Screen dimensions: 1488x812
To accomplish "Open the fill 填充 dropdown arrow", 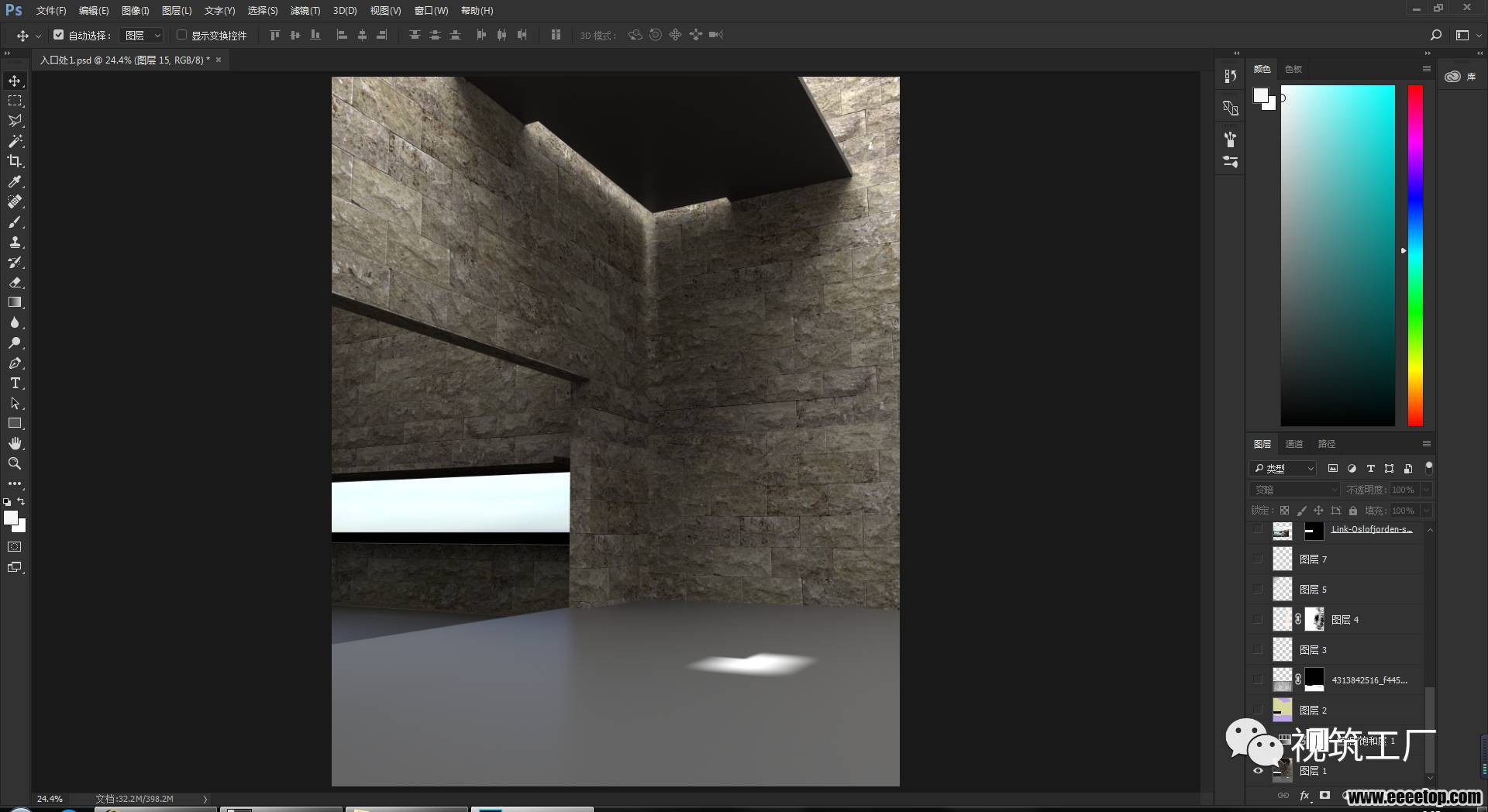I will point(1426,511).
